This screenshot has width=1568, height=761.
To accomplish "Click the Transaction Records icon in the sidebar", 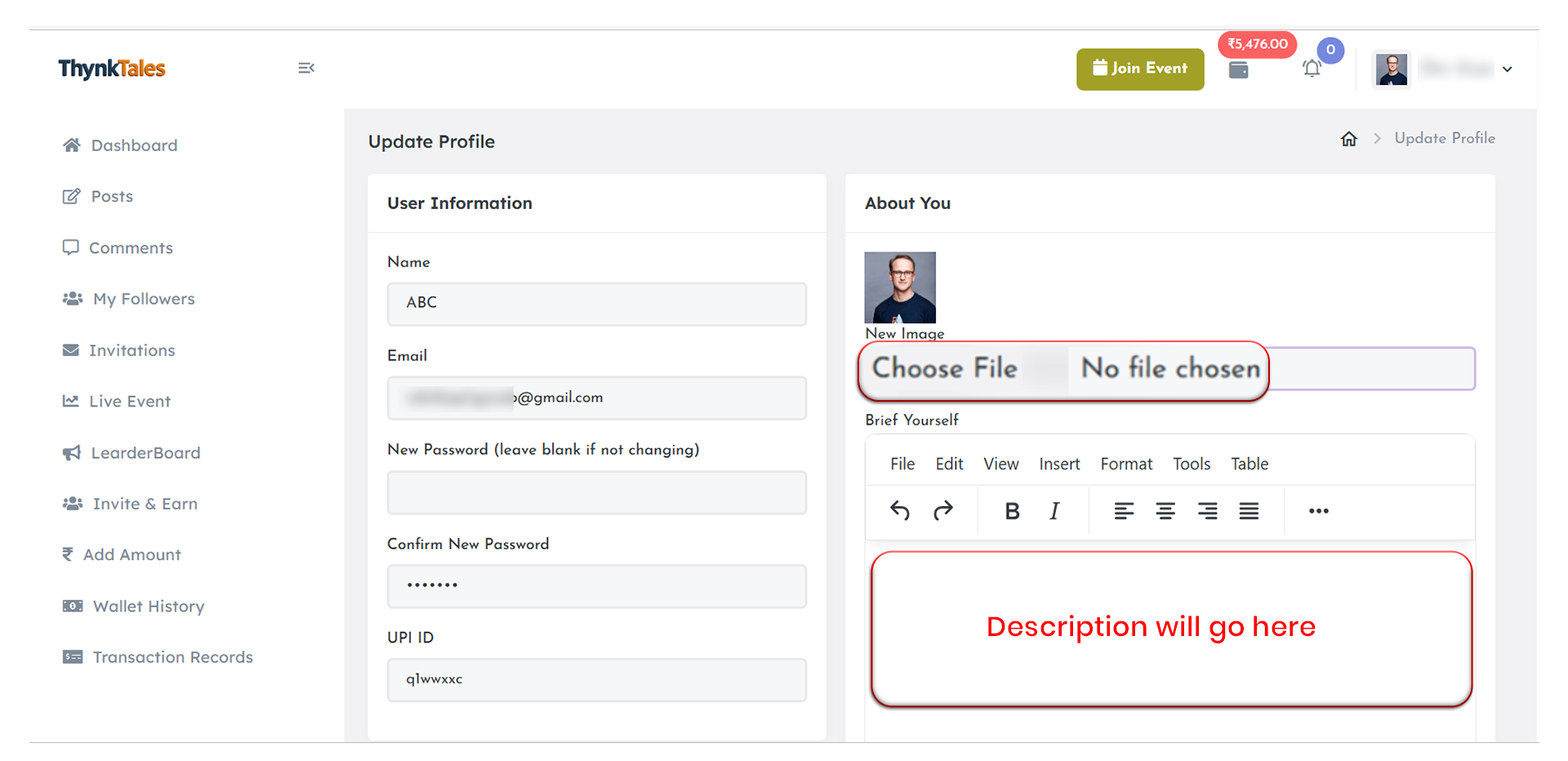I will (72, 656).
